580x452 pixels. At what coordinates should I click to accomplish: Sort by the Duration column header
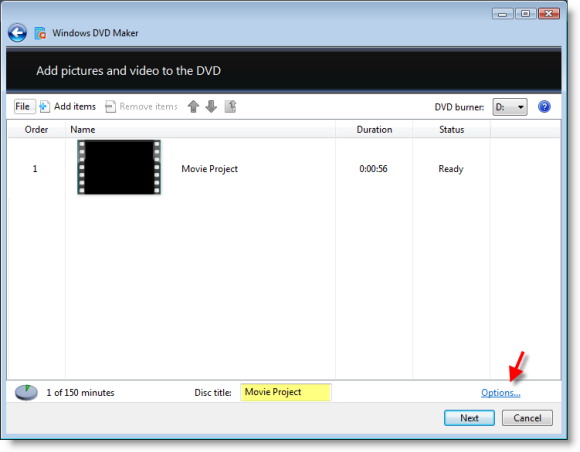pos(374,129)
